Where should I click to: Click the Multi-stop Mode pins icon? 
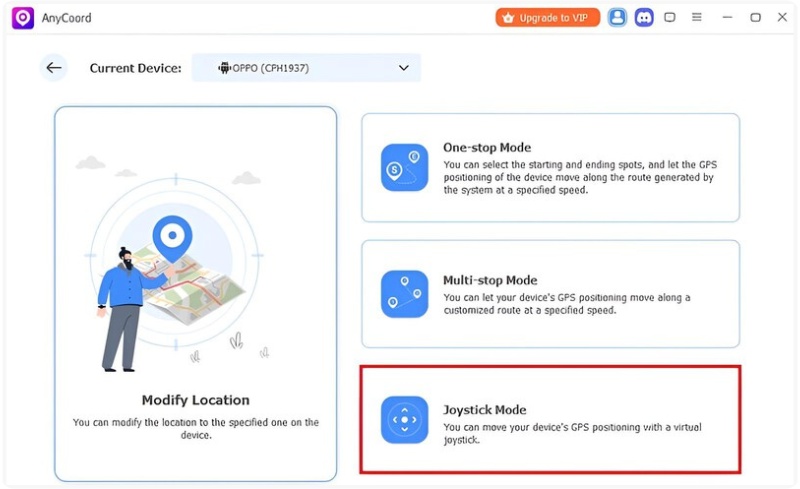click(404, 294)
